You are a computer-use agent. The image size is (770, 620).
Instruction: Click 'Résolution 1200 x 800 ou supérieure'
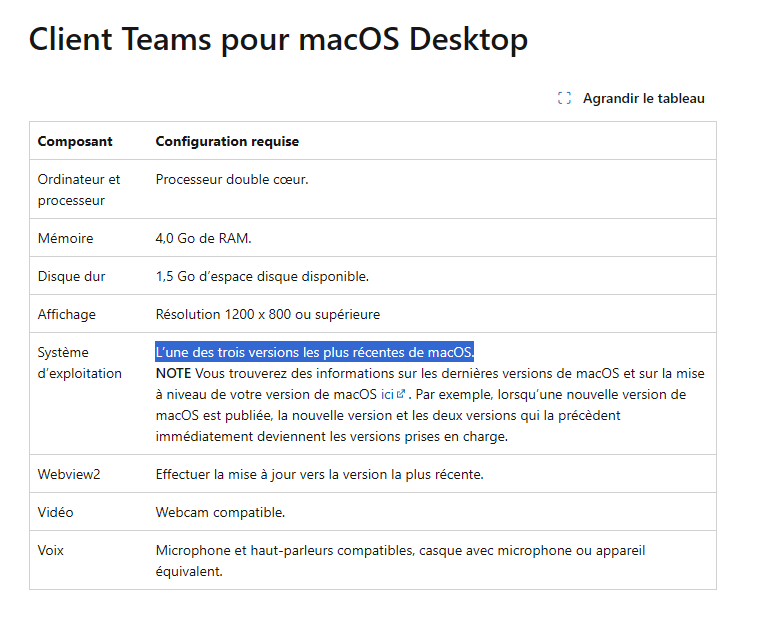click(x=268, y=315)
